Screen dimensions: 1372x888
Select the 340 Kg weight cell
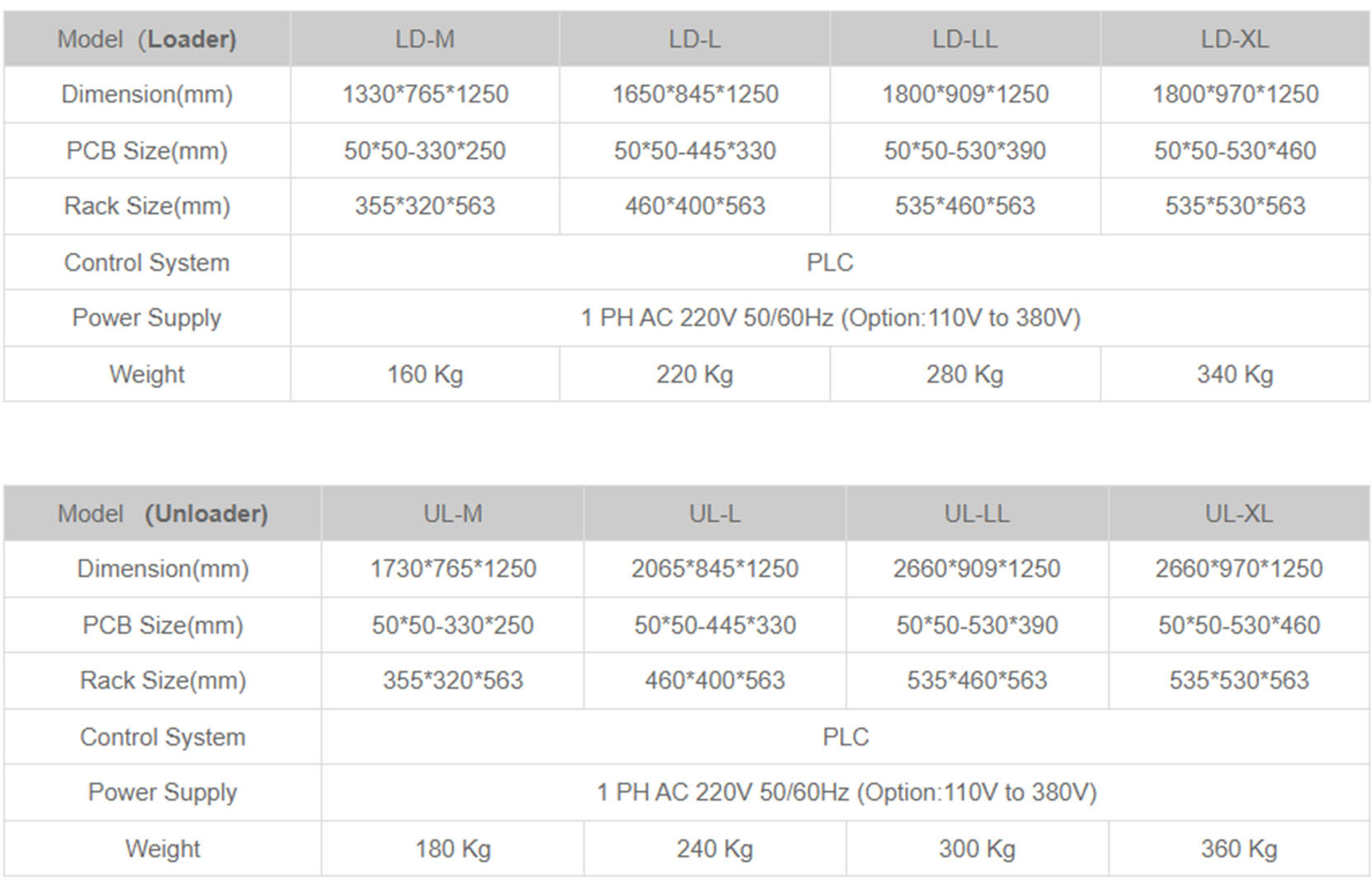click(1235, 374)
